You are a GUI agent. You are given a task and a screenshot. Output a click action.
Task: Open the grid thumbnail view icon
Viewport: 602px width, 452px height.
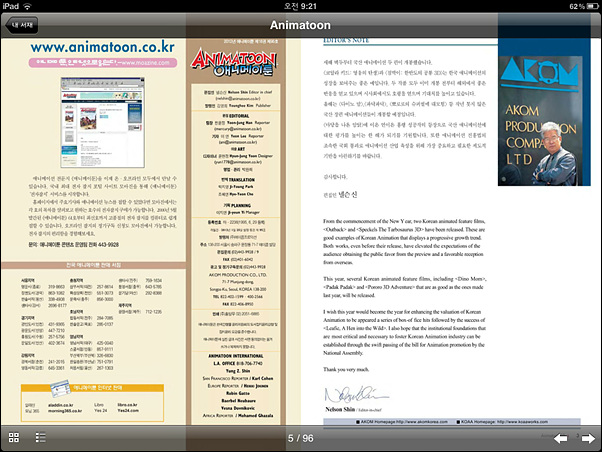[x=14, y=437]
